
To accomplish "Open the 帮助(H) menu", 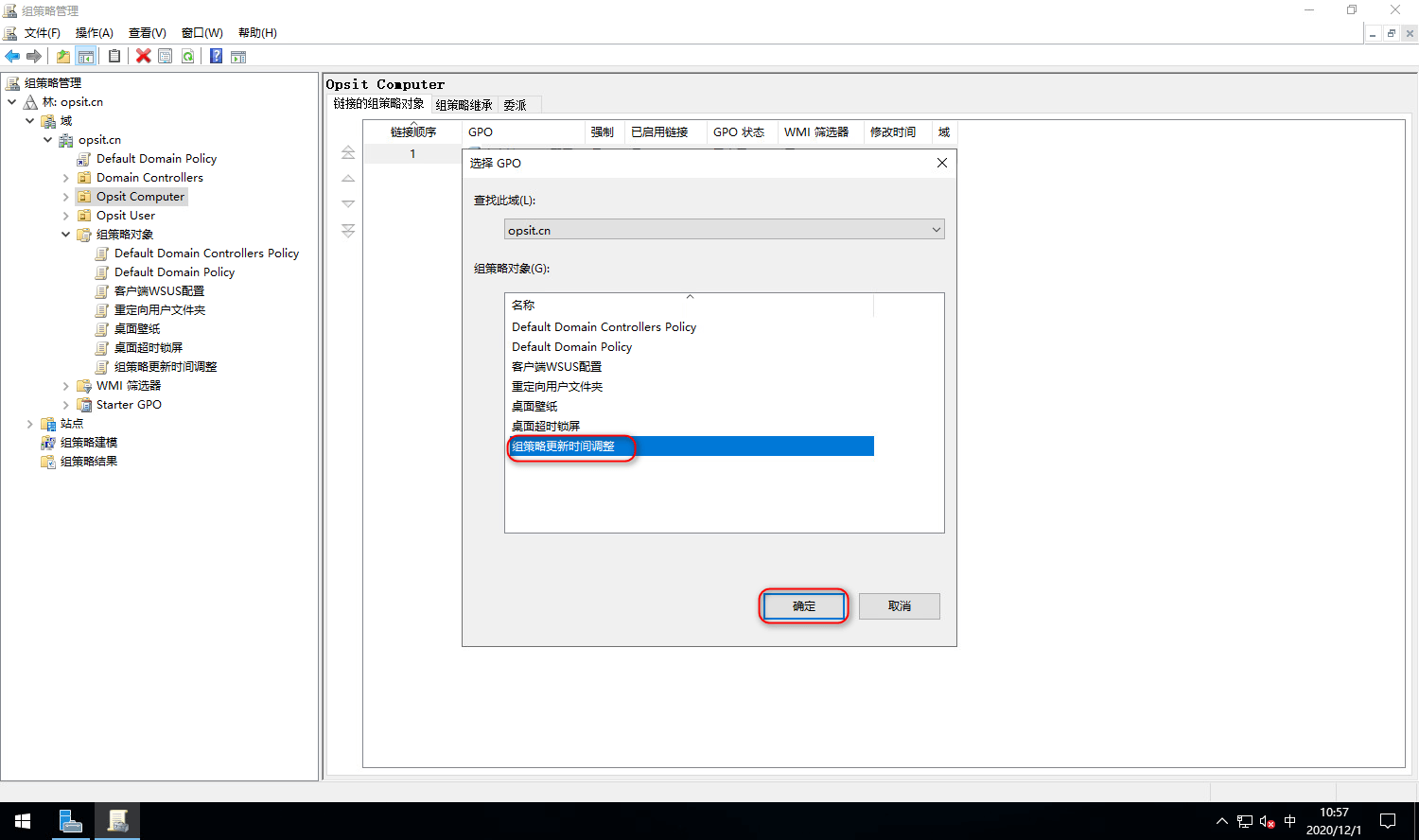I will tap(257, 33).
